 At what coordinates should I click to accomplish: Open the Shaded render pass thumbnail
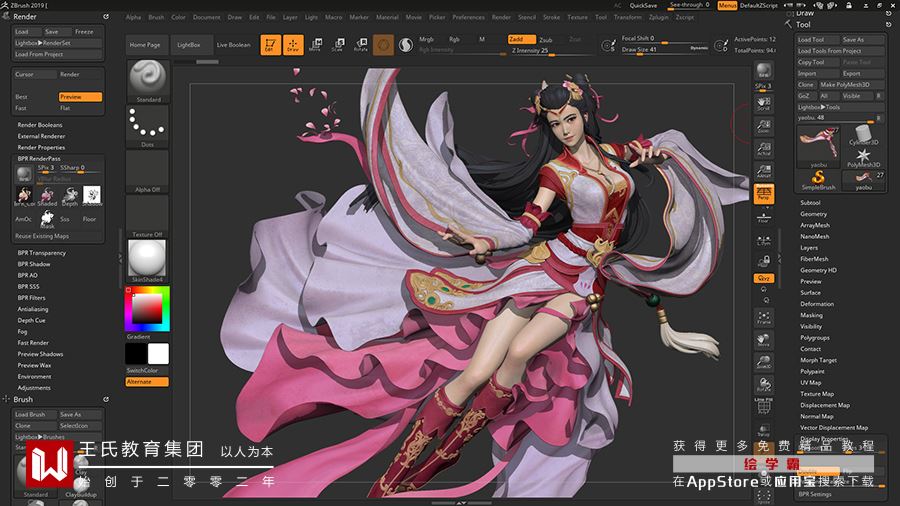click(47, 196)
